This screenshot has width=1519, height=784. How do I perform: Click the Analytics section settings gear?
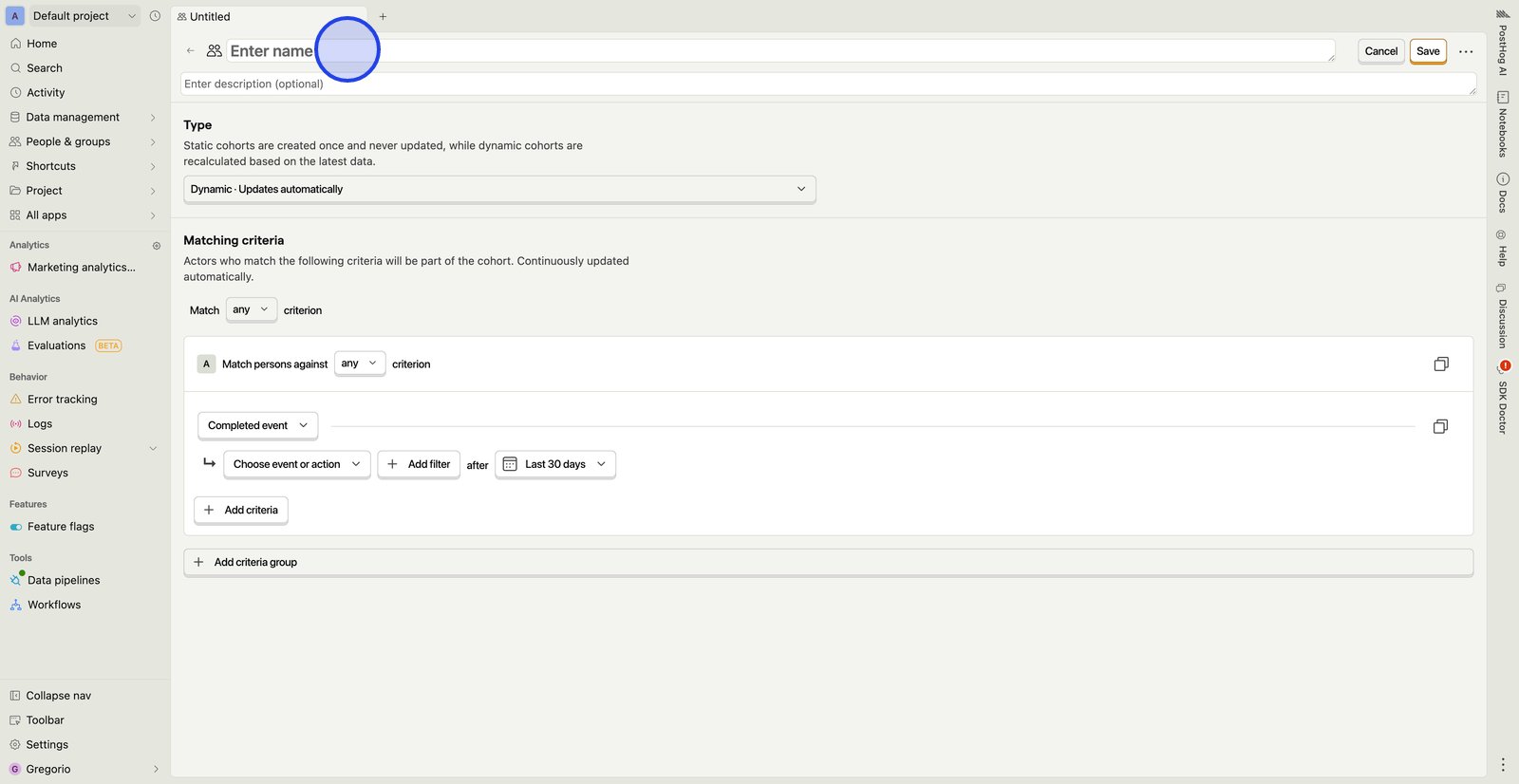157,246
